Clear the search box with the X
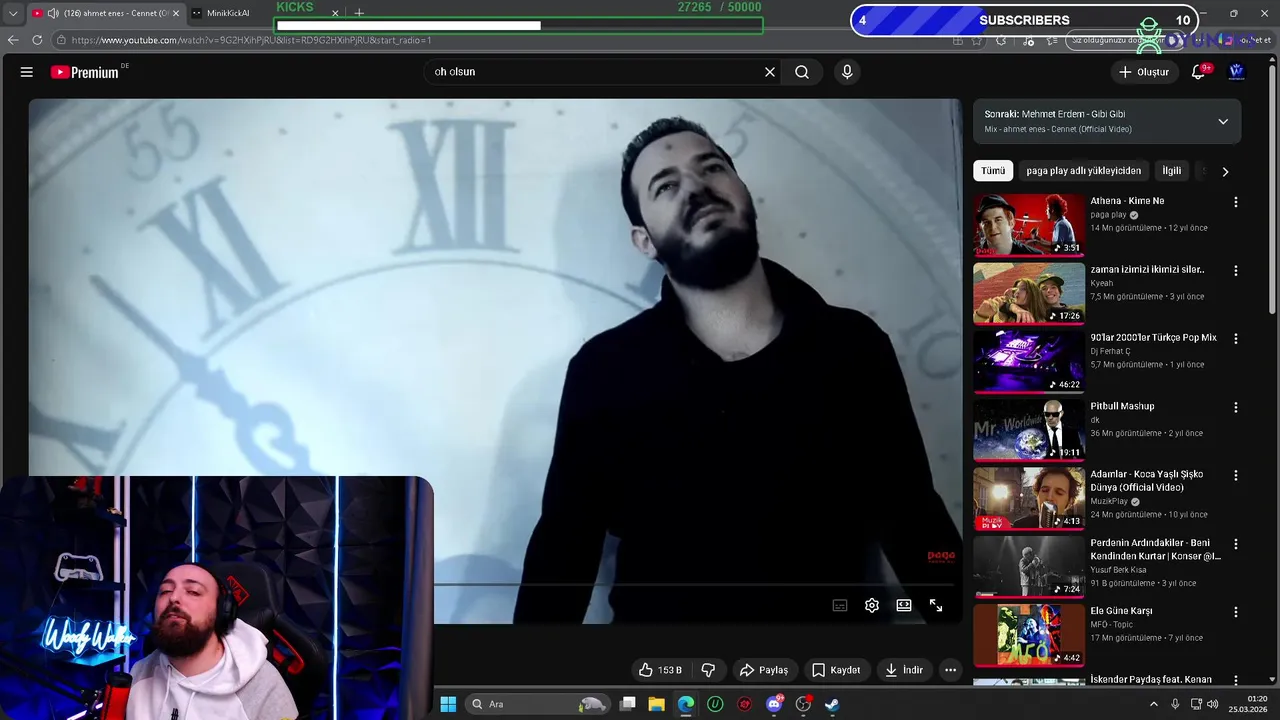1280x720 pixels. 770,72
